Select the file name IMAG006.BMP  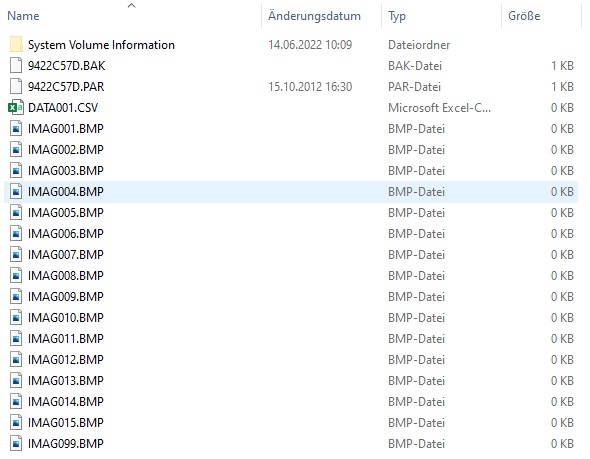[66, 234]
